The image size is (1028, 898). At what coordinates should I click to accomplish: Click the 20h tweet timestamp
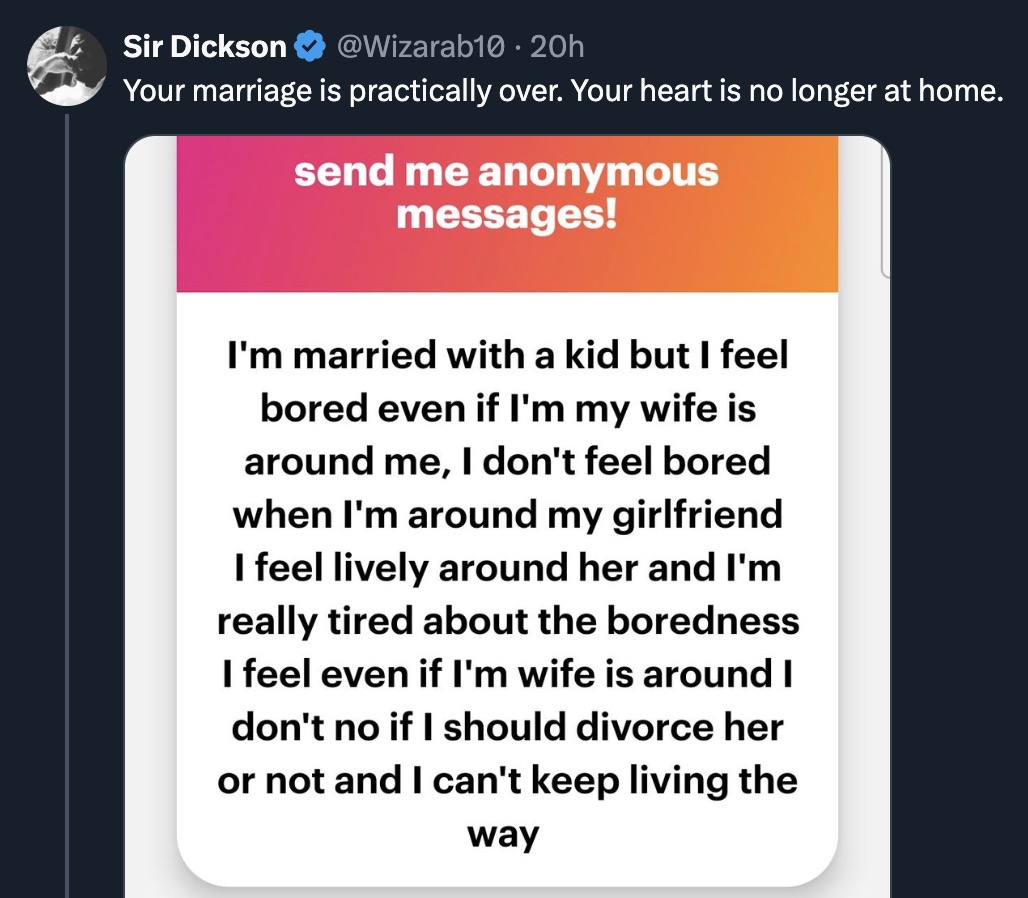coord(557,46)
